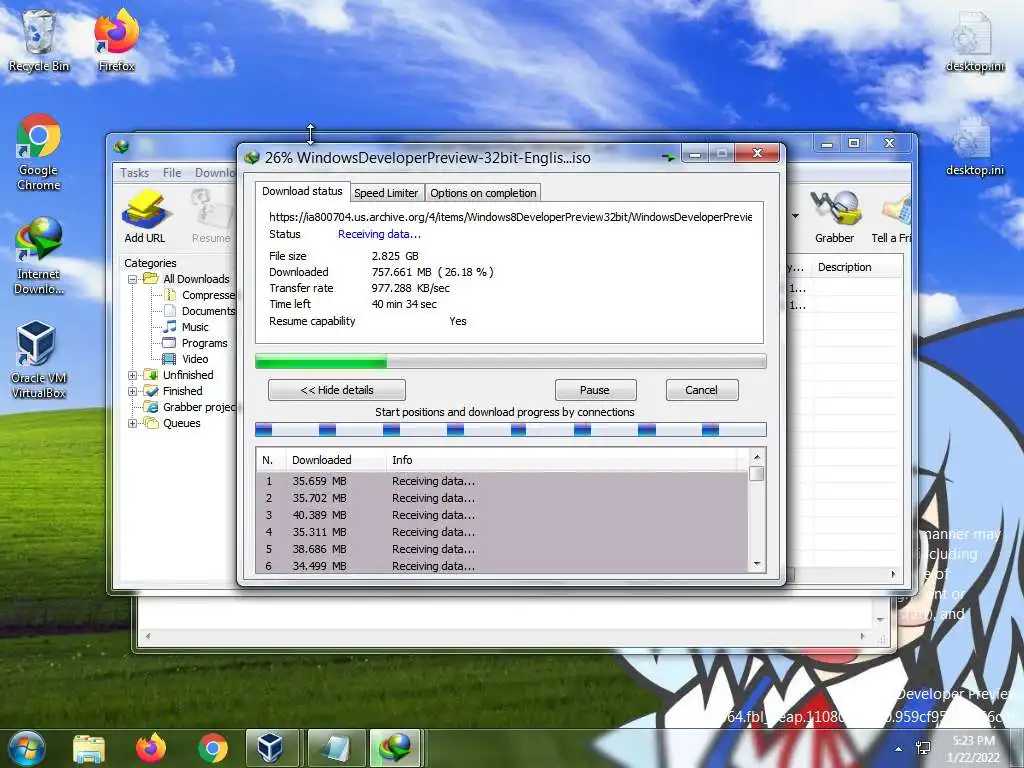Viewport: 1024px width, 768px height.
Task: Click the connections list scrollbar thumb
Action: [756, 473]
